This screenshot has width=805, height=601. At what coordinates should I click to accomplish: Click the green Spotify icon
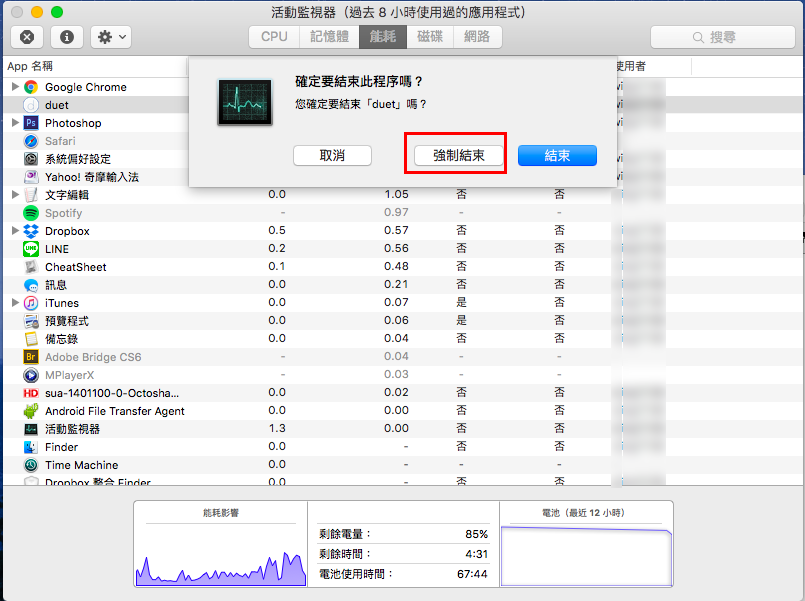tap(31, 212)
